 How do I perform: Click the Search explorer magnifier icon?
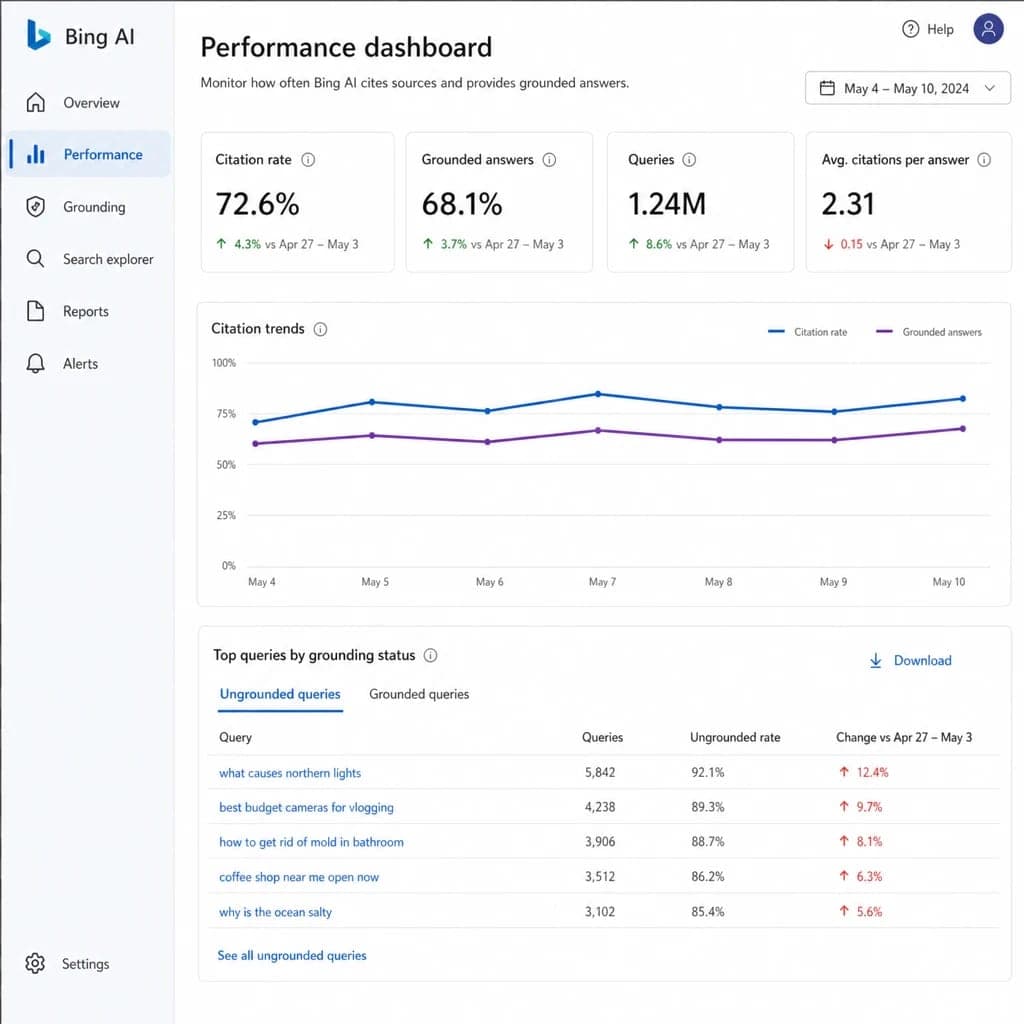35,259
